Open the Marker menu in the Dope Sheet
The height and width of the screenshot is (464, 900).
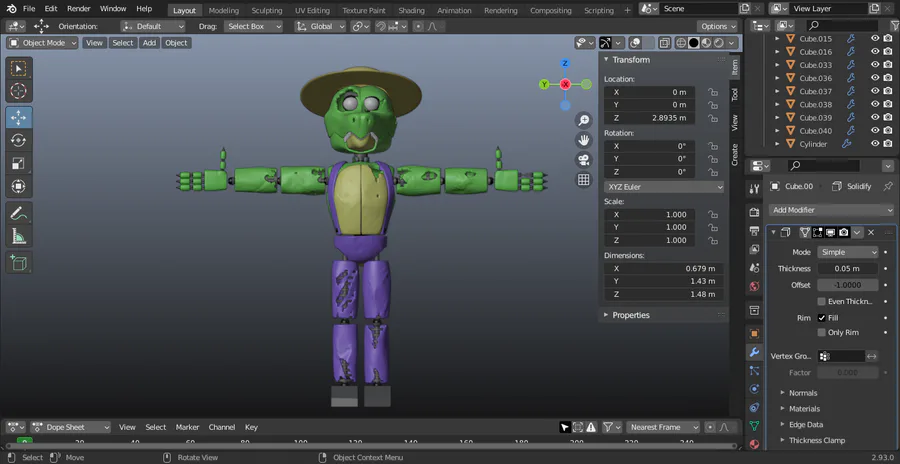coord(188,427)
